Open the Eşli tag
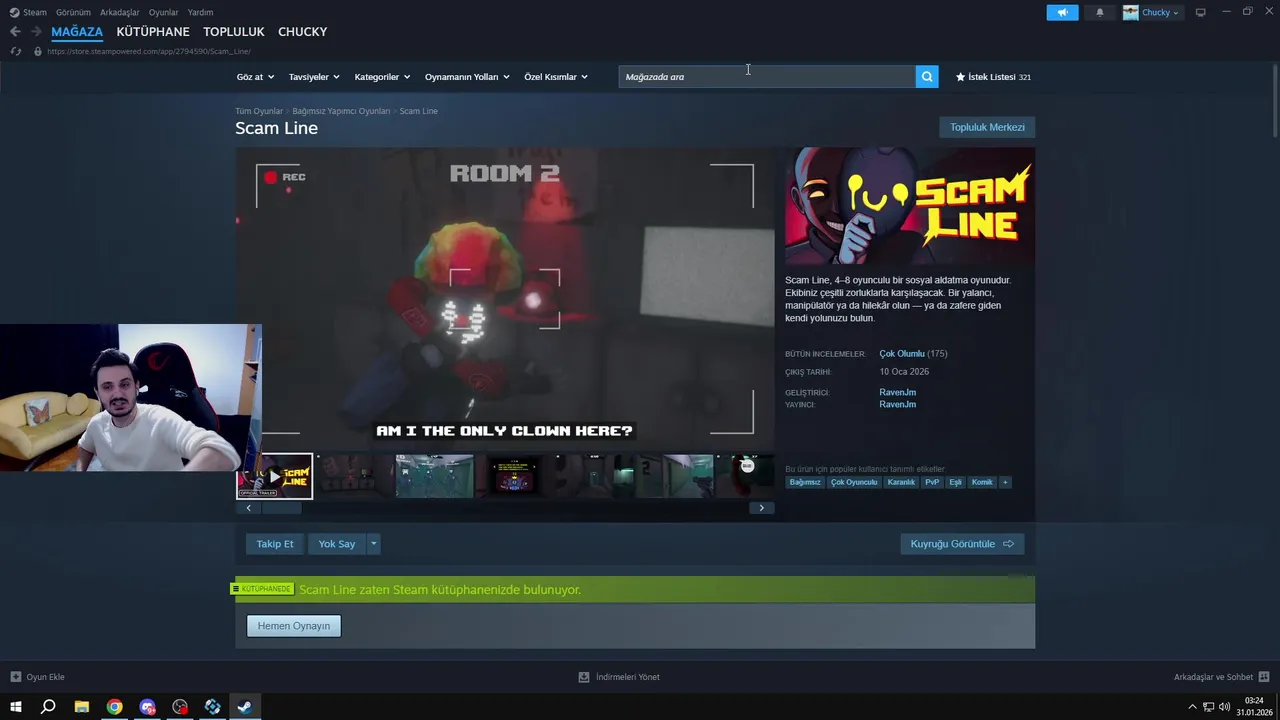1280x720 pixels. click(955, 482)
